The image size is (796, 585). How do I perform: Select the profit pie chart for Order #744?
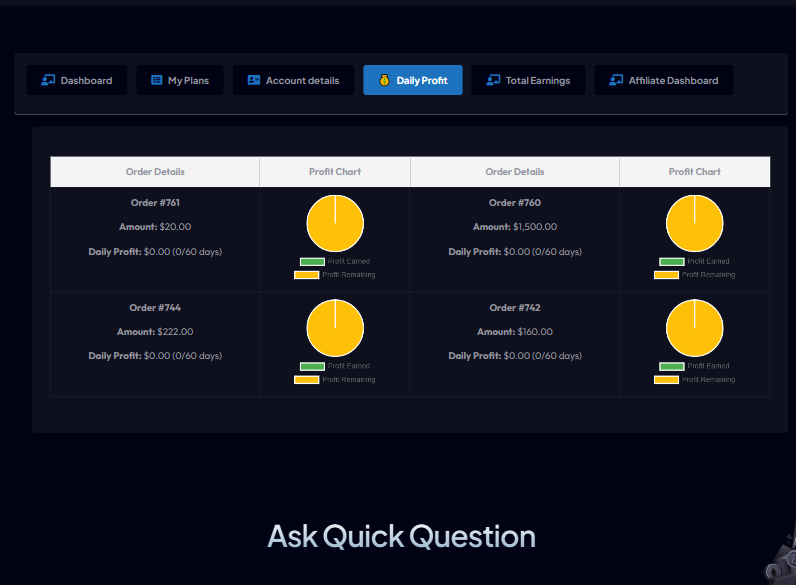335,329
